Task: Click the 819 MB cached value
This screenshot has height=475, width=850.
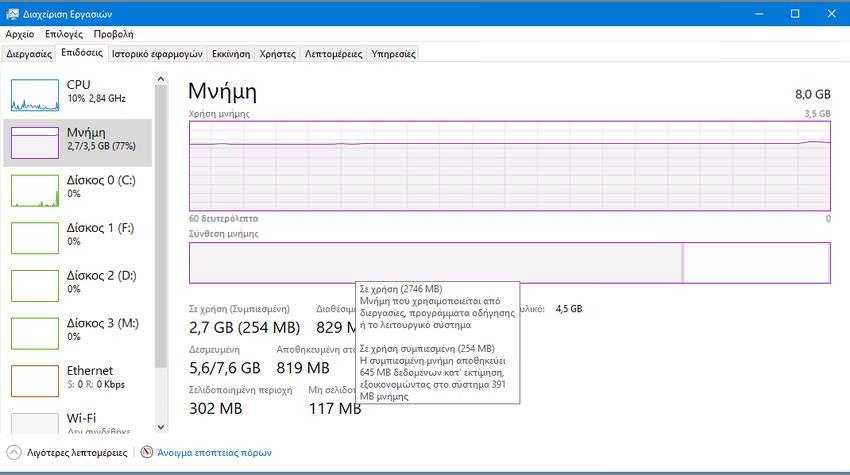Action: click(303, 368)
